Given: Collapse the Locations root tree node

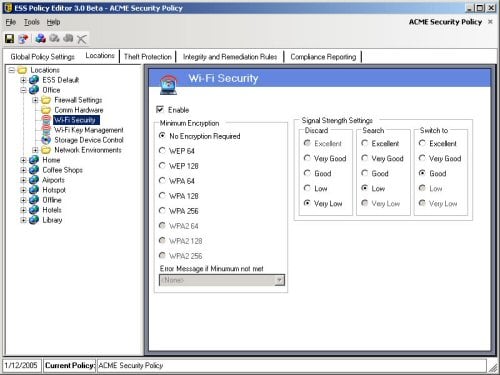Looking at the screenshot, I should click(12, 70).
